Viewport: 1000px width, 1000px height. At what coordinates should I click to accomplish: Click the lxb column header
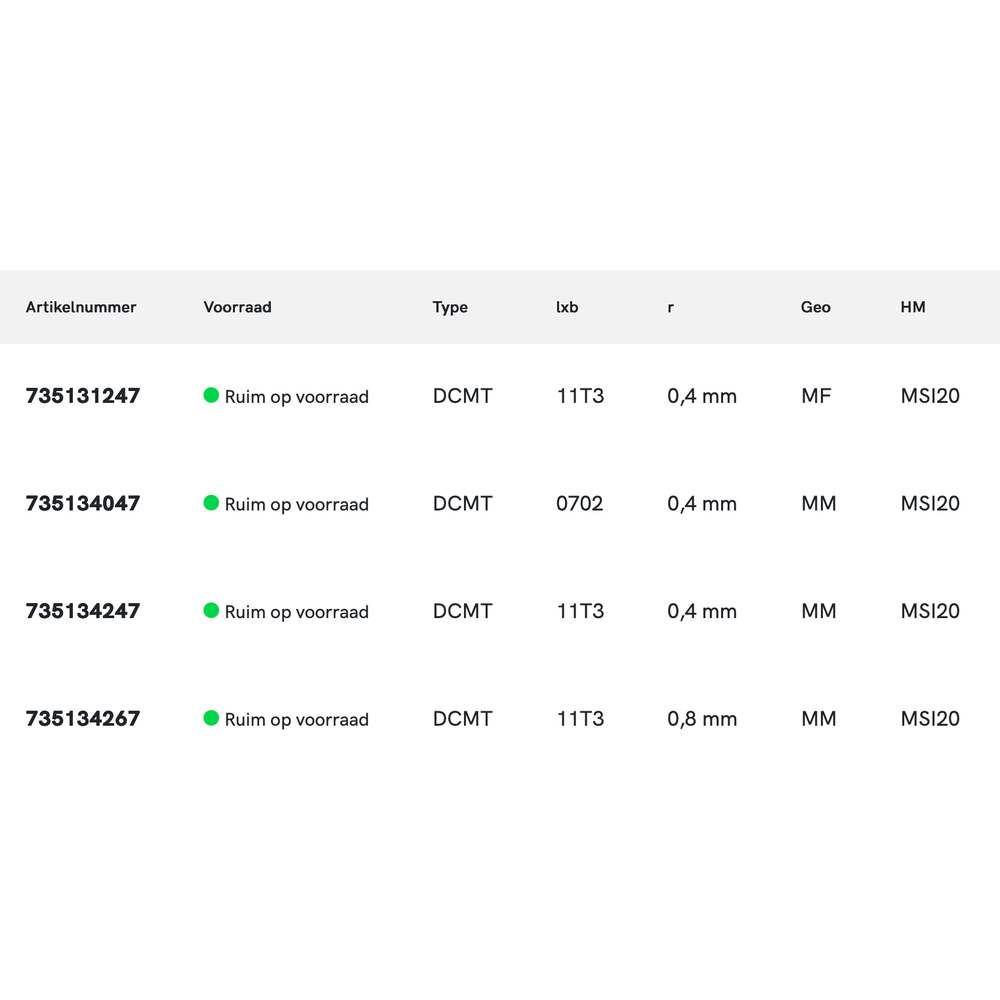click(x=567, y=307)
